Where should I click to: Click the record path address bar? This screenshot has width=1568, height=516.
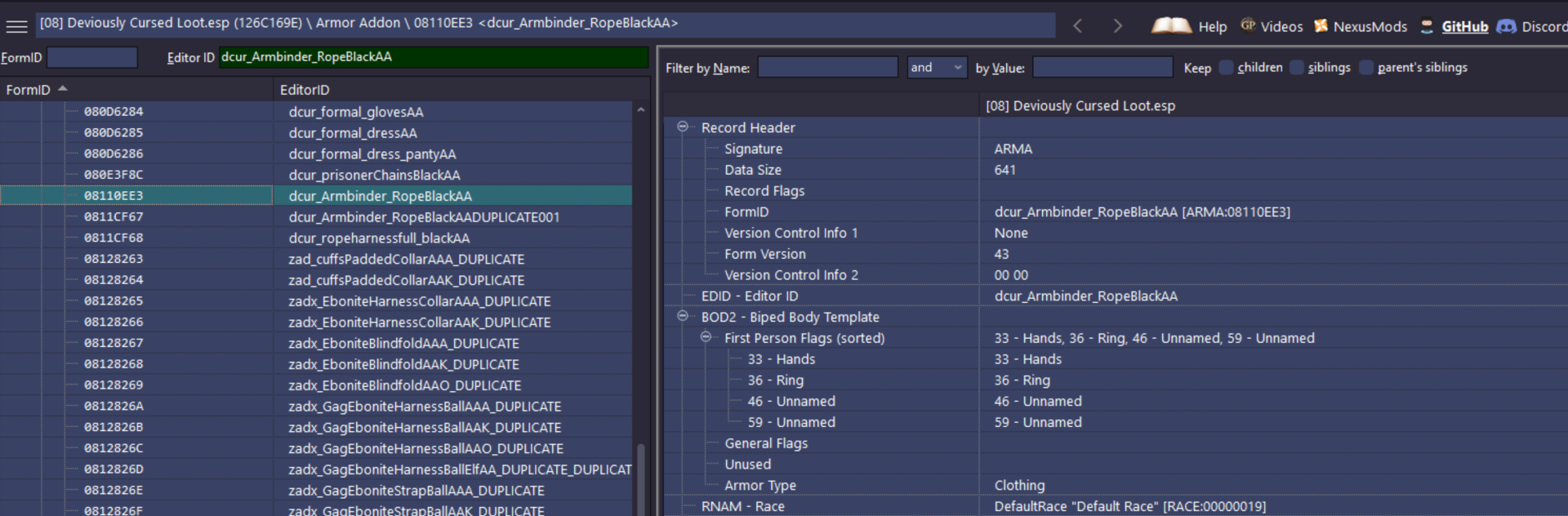546,24
